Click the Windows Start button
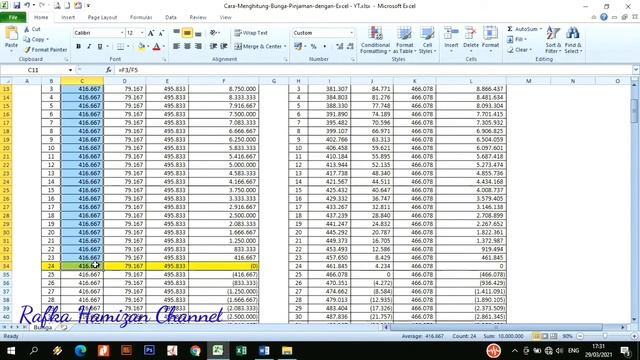The width and height of the screenshot is (640, 360). point(11,350)
